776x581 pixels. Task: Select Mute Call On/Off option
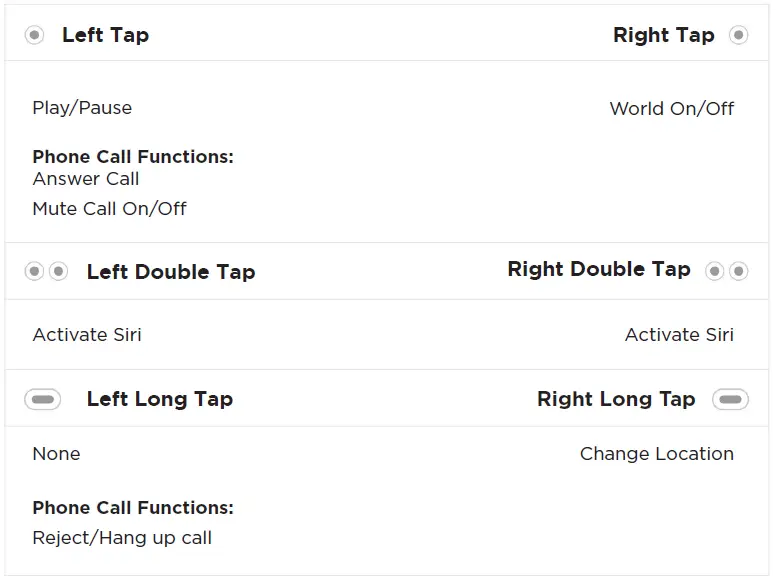tap(109, 209)
